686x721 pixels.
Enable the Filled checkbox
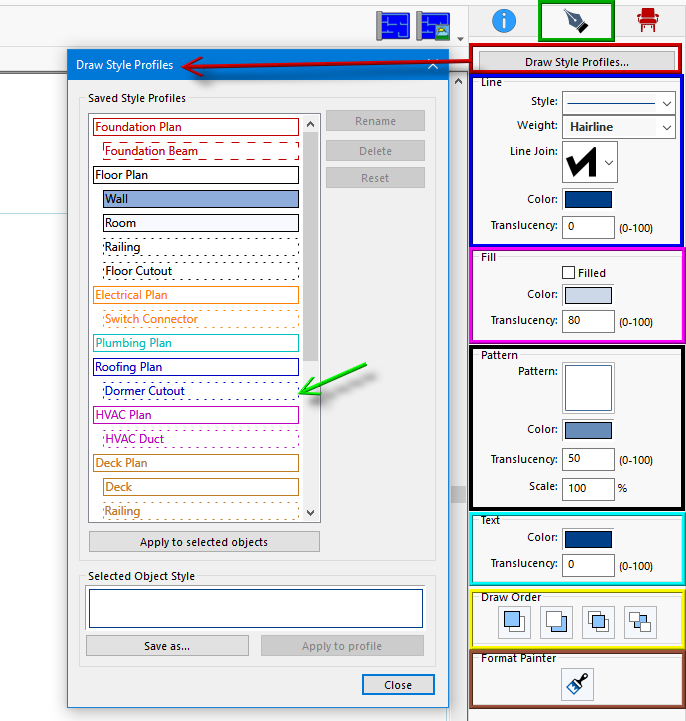point(568,273)
